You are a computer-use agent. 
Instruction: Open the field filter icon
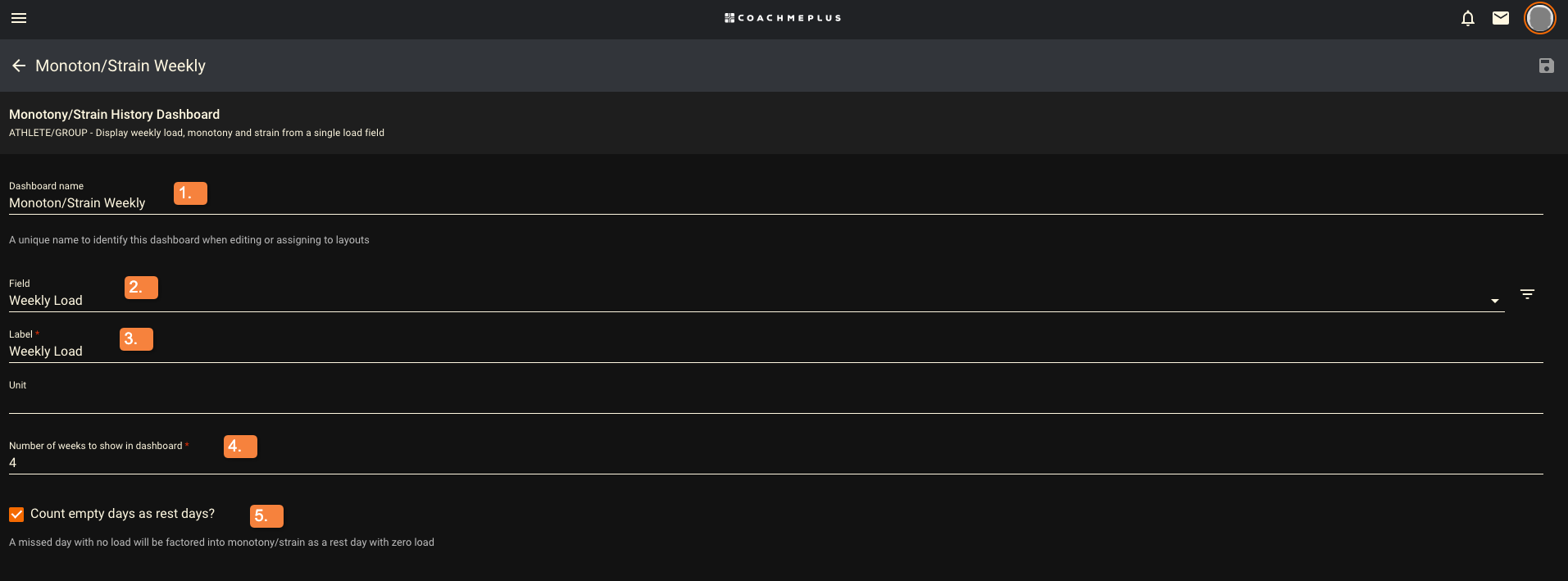pos(1527,294)
